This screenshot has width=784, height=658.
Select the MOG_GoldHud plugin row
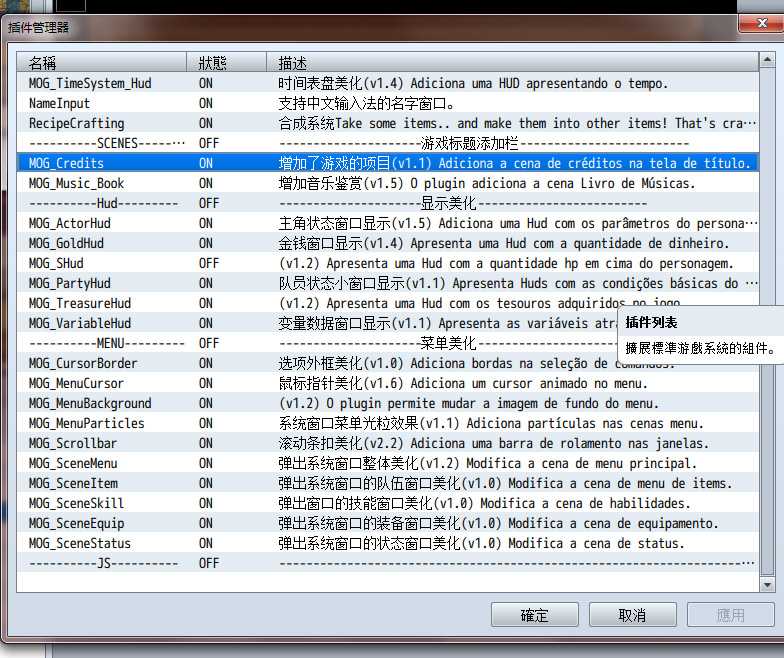click(388, 243)
